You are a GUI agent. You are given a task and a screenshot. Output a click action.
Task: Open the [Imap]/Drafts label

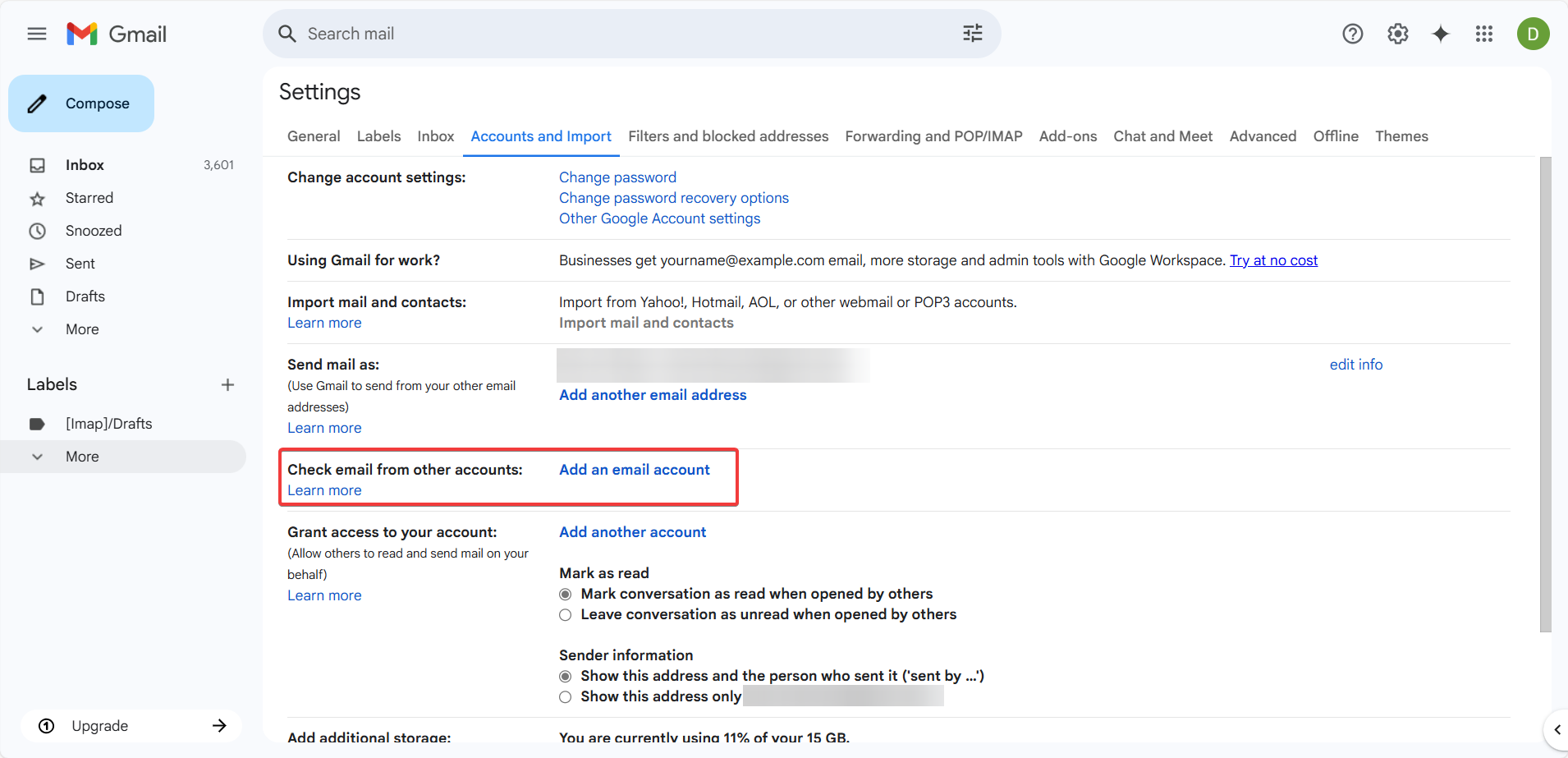[109, 424]
